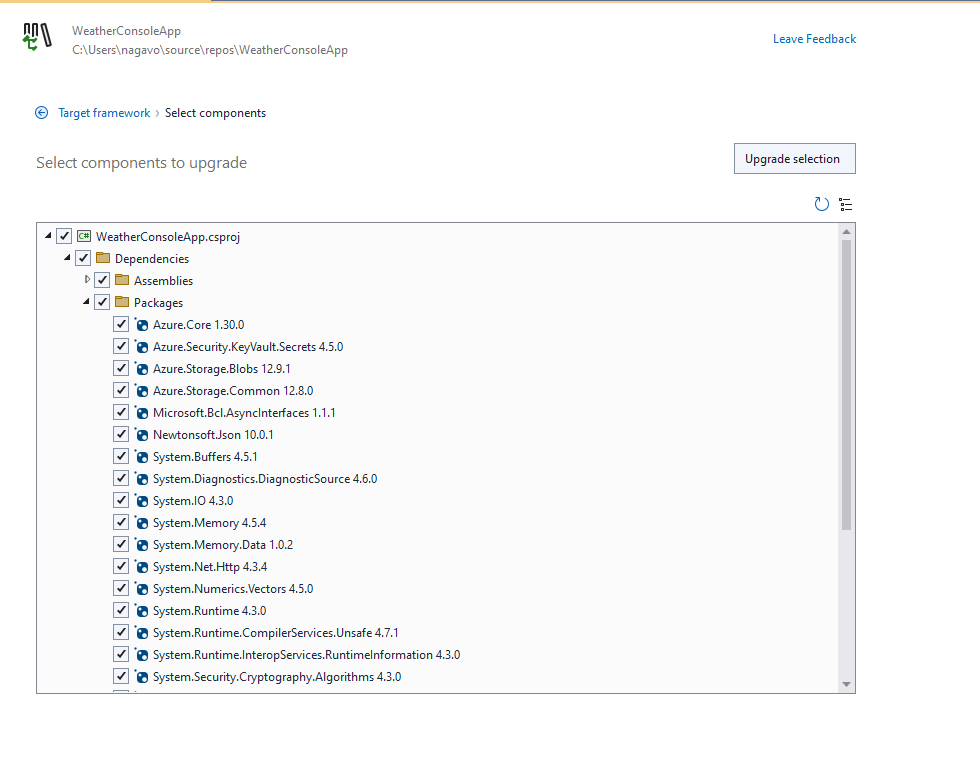Uncheck the WeatherConsoleApp.csproj checkbox
Screen dimensions: 980x770
coord(64,236)
